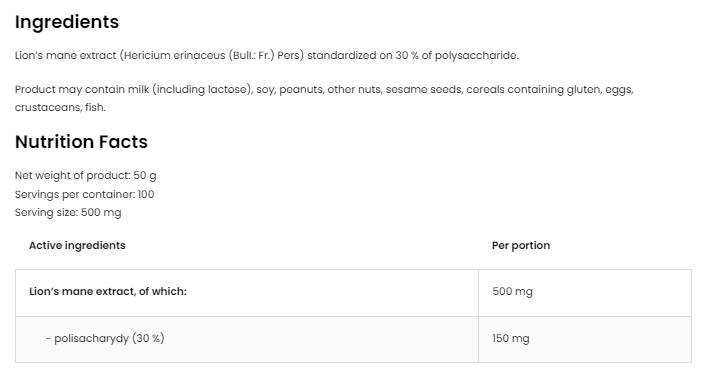
Task: Select the 'Lion's mane extract, of which:' row
Action: coord(354,293)
